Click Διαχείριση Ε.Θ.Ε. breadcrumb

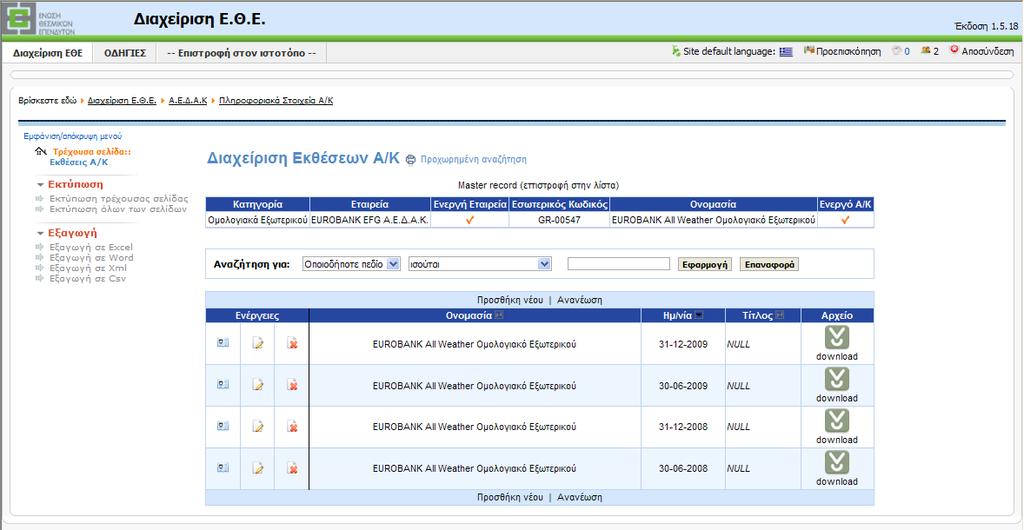point(122,101)
